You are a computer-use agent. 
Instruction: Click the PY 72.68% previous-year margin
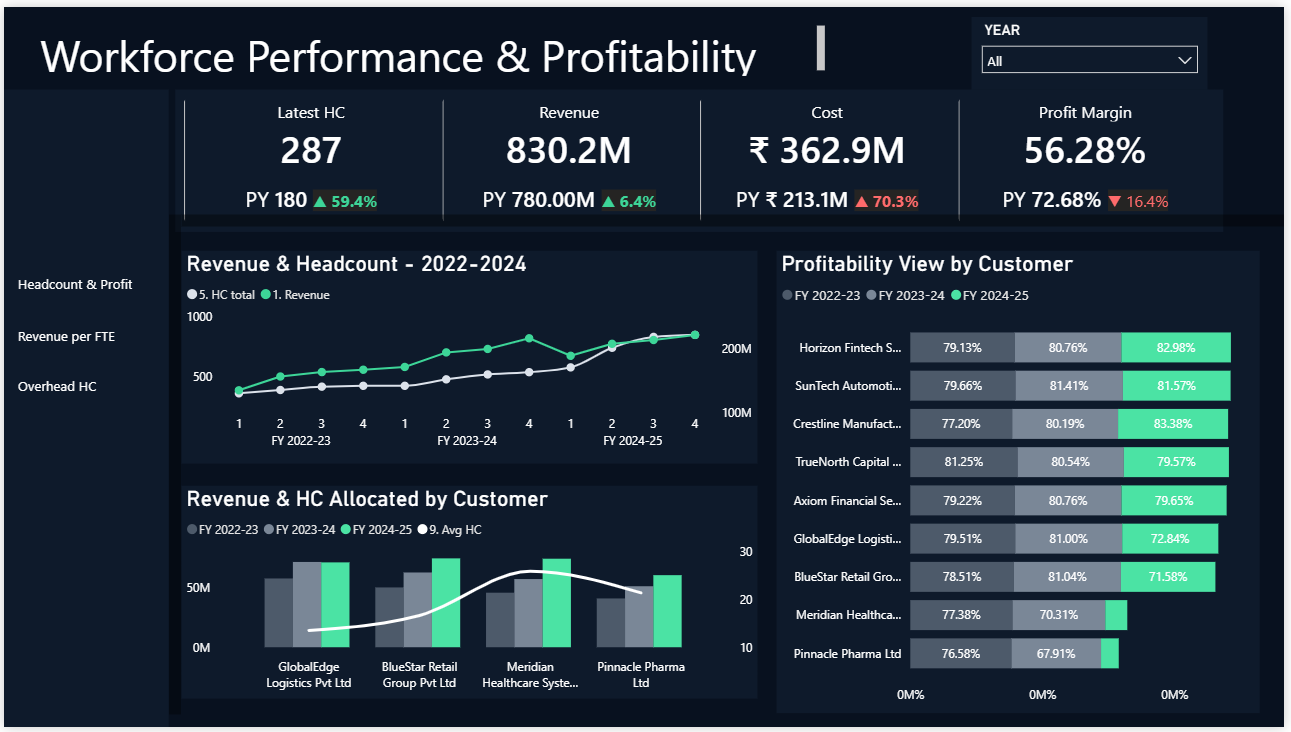tap(1052, 200)
